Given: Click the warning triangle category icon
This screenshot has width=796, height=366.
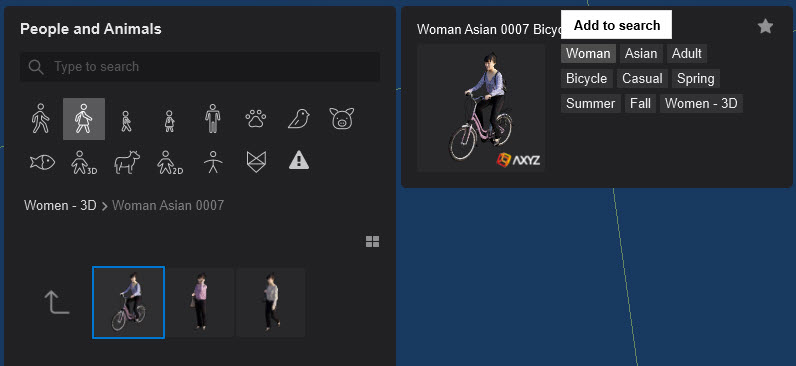Looking at the screenshot, I should 299,160.
